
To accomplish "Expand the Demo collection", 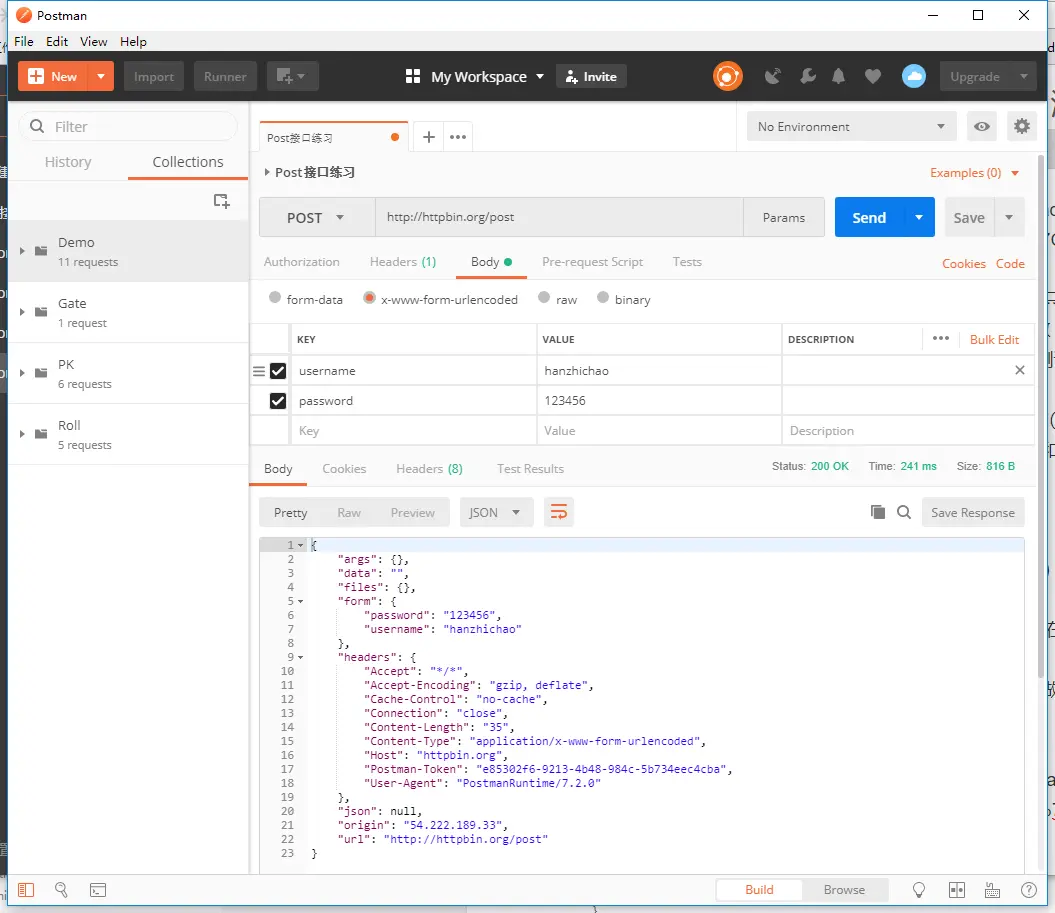I will pyautogui.click(x=22, y=251).
